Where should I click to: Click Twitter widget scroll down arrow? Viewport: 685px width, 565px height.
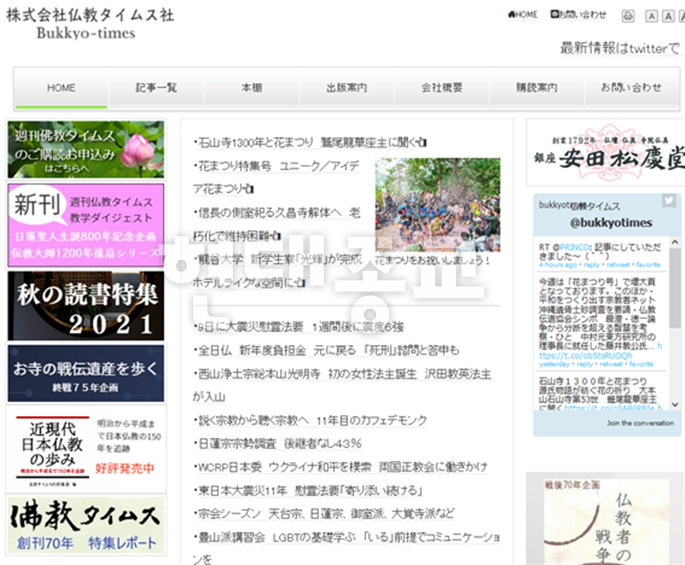coord(675,405)
